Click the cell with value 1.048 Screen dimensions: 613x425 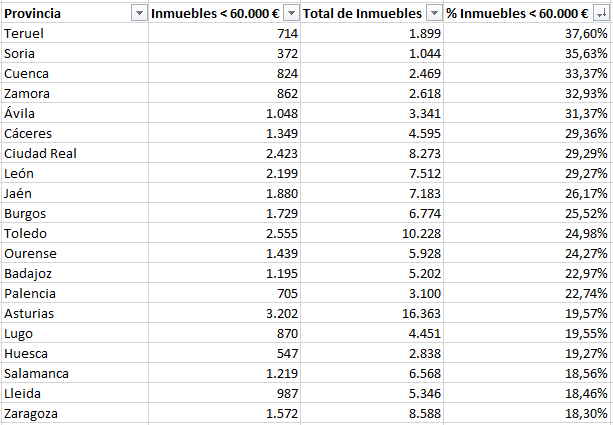[x=224, y=113]
